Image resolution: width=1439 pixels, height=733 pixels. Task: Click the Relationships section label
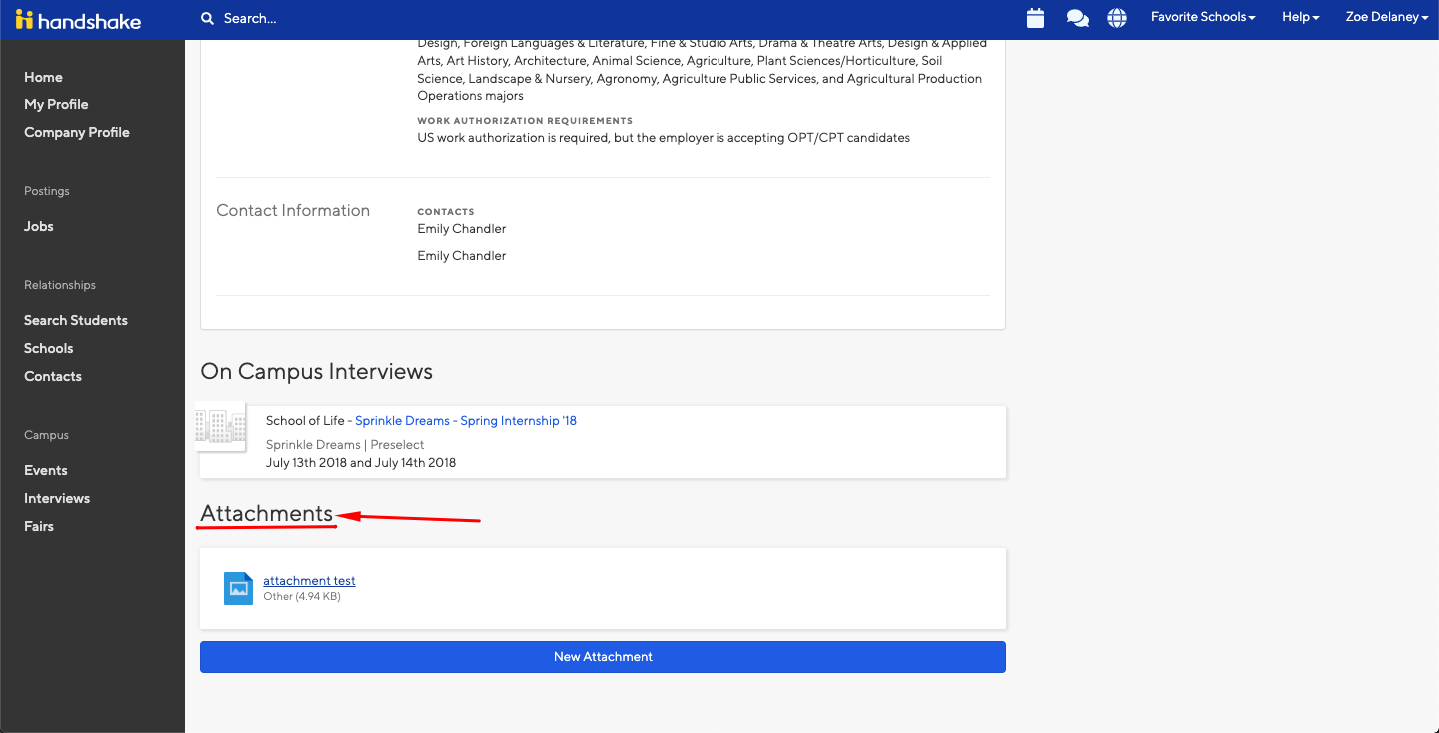pos(60,285)
